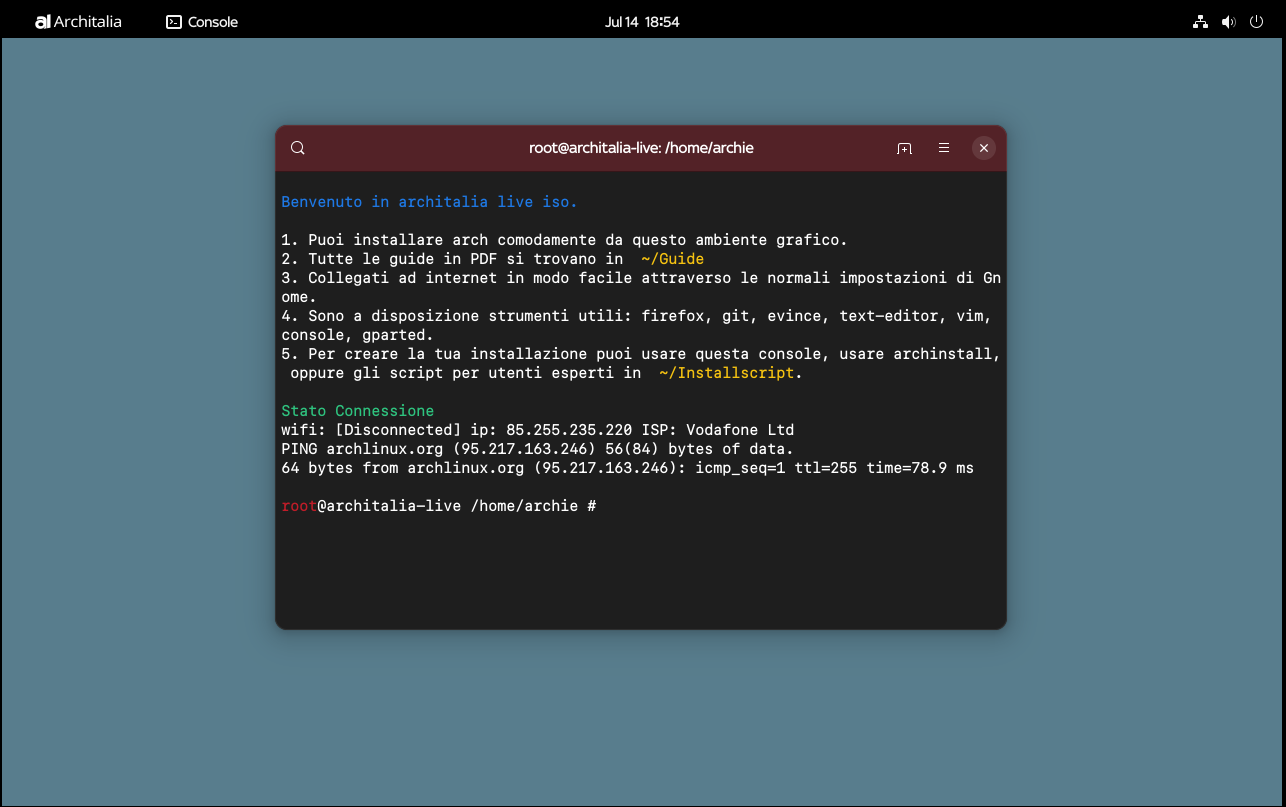Open the Console app menu label
This screenshot has width=1286, height=807.
tap(212, 21)
